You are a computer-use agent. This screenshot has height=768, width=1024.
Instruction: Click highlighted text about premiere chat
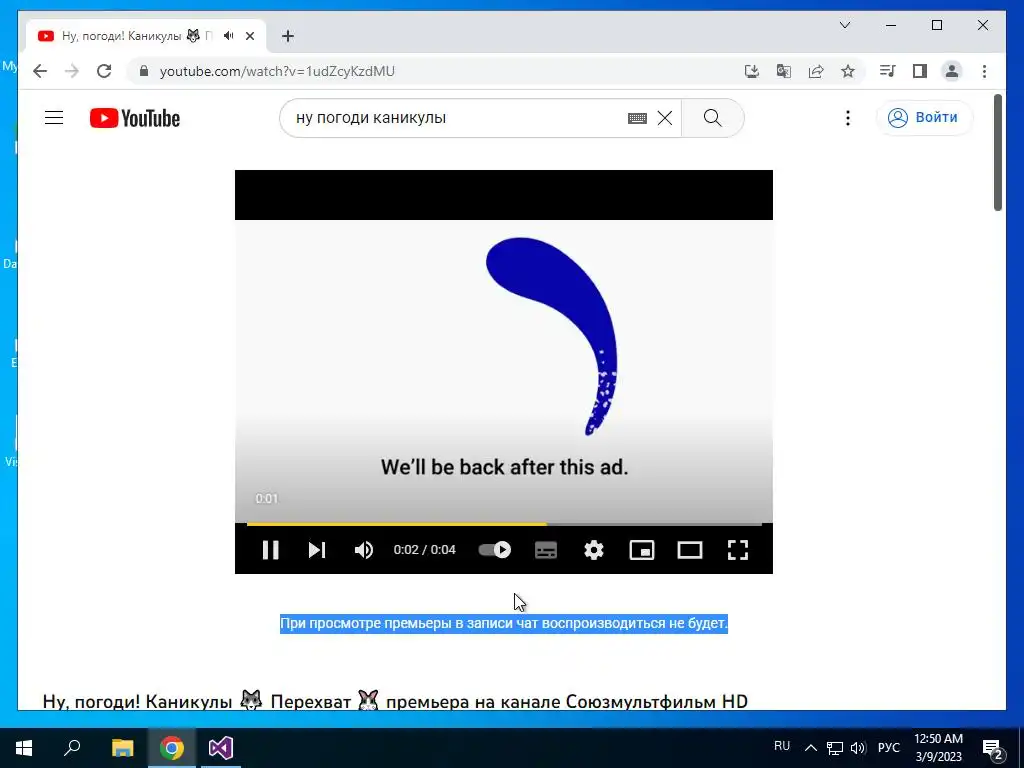click(x=504, y=623)
